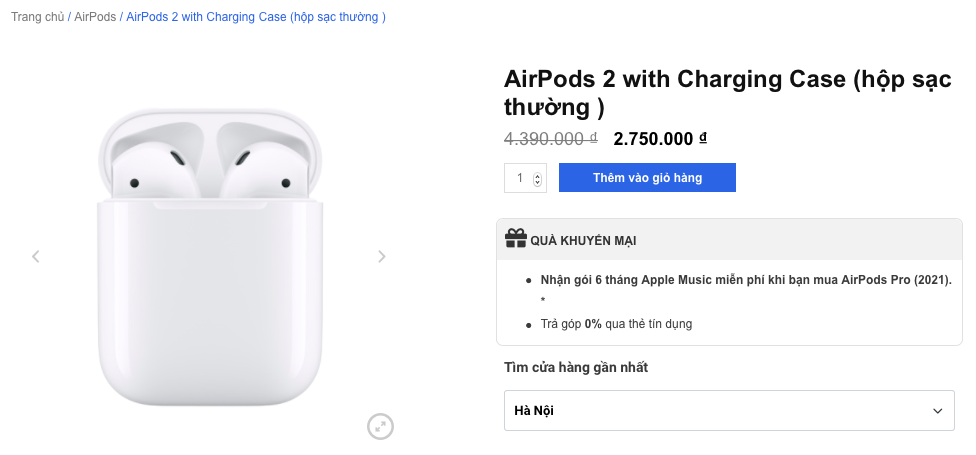Show the previous product image
976x455 pixels.
tap(35, 256)
